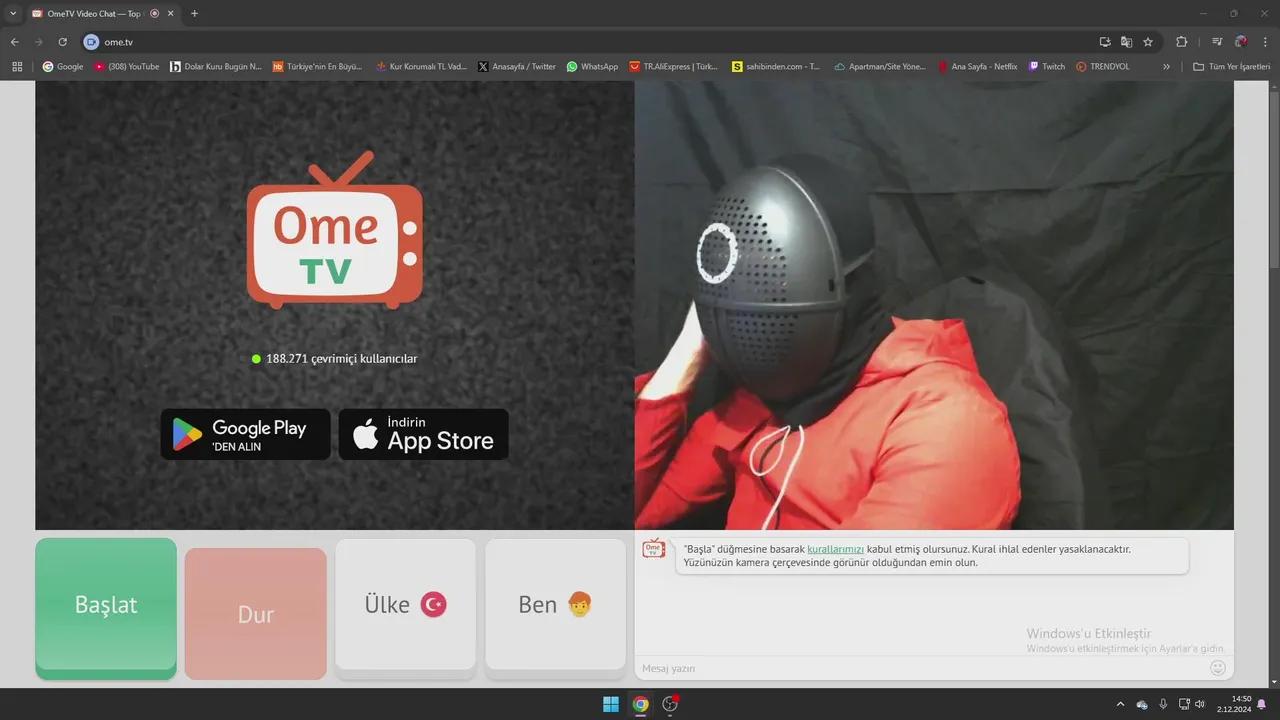Screen dimensions: 1280x720
Task: Expand the hidden bookmarks overflow chevron
Action: coord(1166,67)
